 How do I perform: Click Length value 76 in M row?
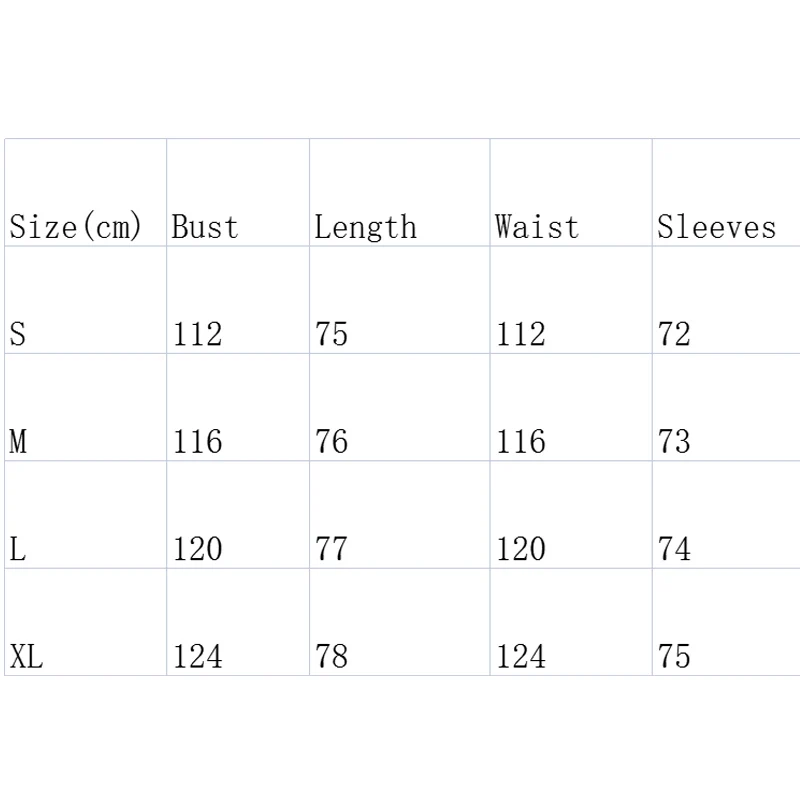[331, 441]
